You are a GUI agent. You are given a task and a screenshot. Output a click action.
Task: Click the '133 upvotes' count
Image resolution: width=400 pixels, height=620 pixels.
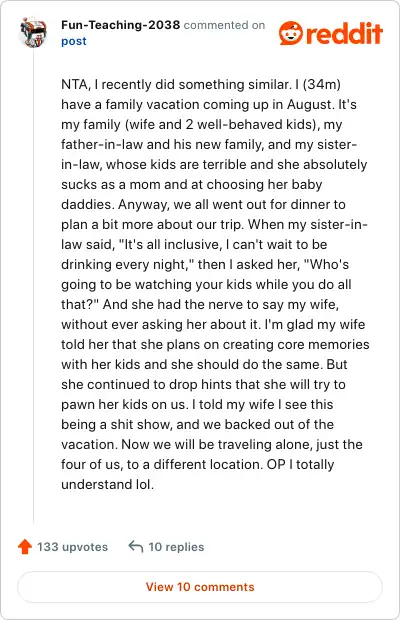click(72, 547)
